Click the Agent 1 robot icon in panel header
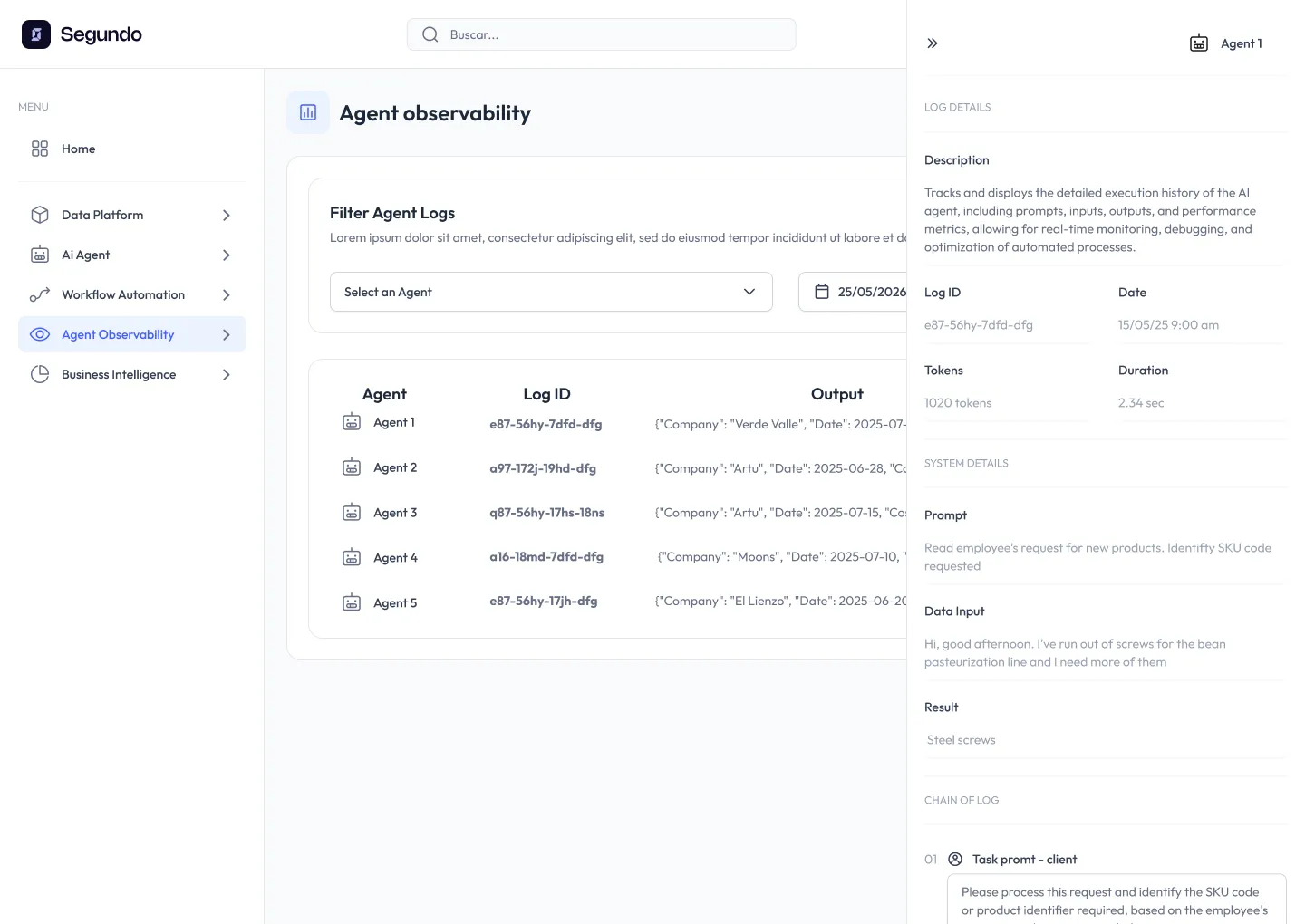This screenshot has height=924, width=1305. (1198, 43)
